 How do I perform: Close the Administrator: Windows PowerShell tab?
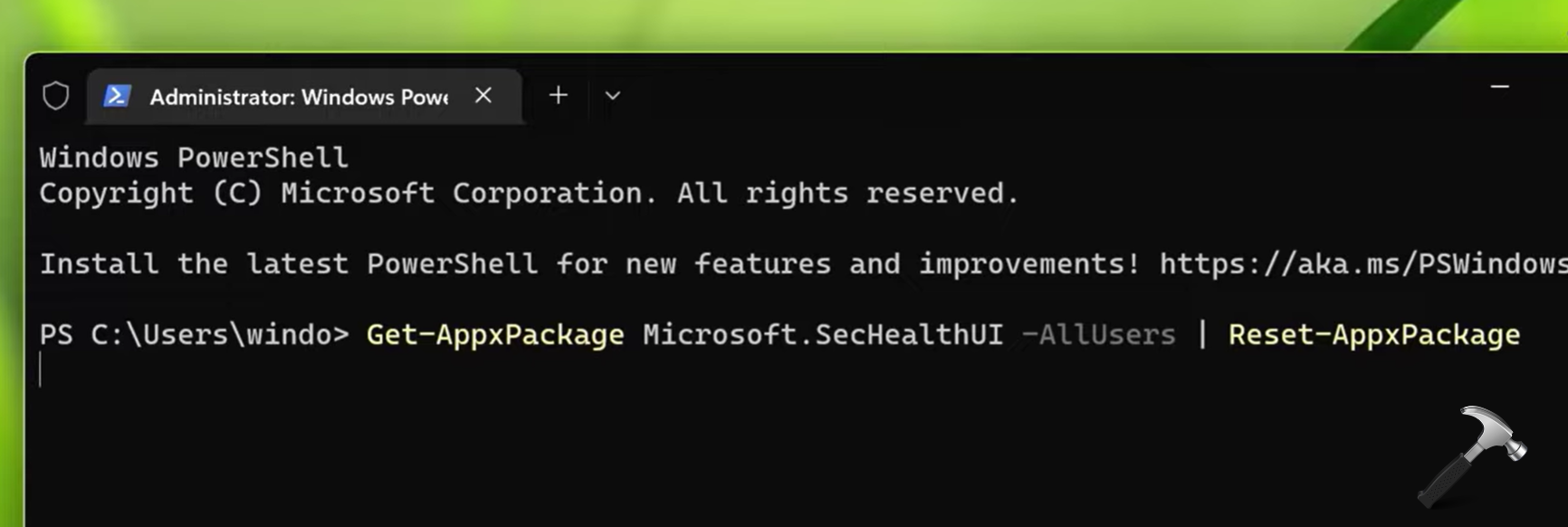(483, 95)
